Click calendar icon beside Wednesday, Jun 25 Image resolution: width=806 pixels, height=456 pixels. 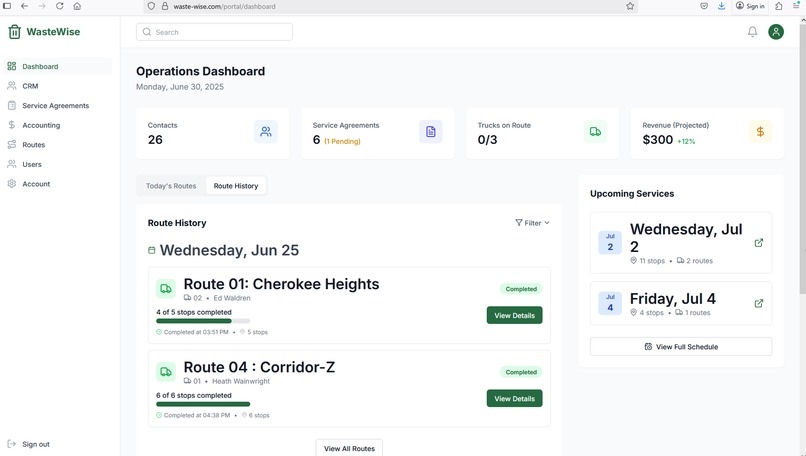coord(152,250)
